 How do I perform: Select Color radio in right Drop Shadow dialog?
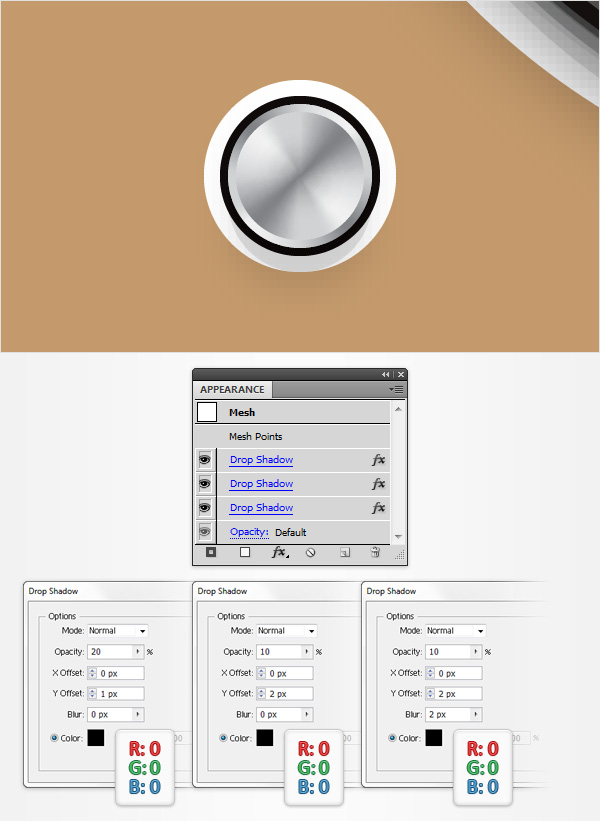point(392,738)
